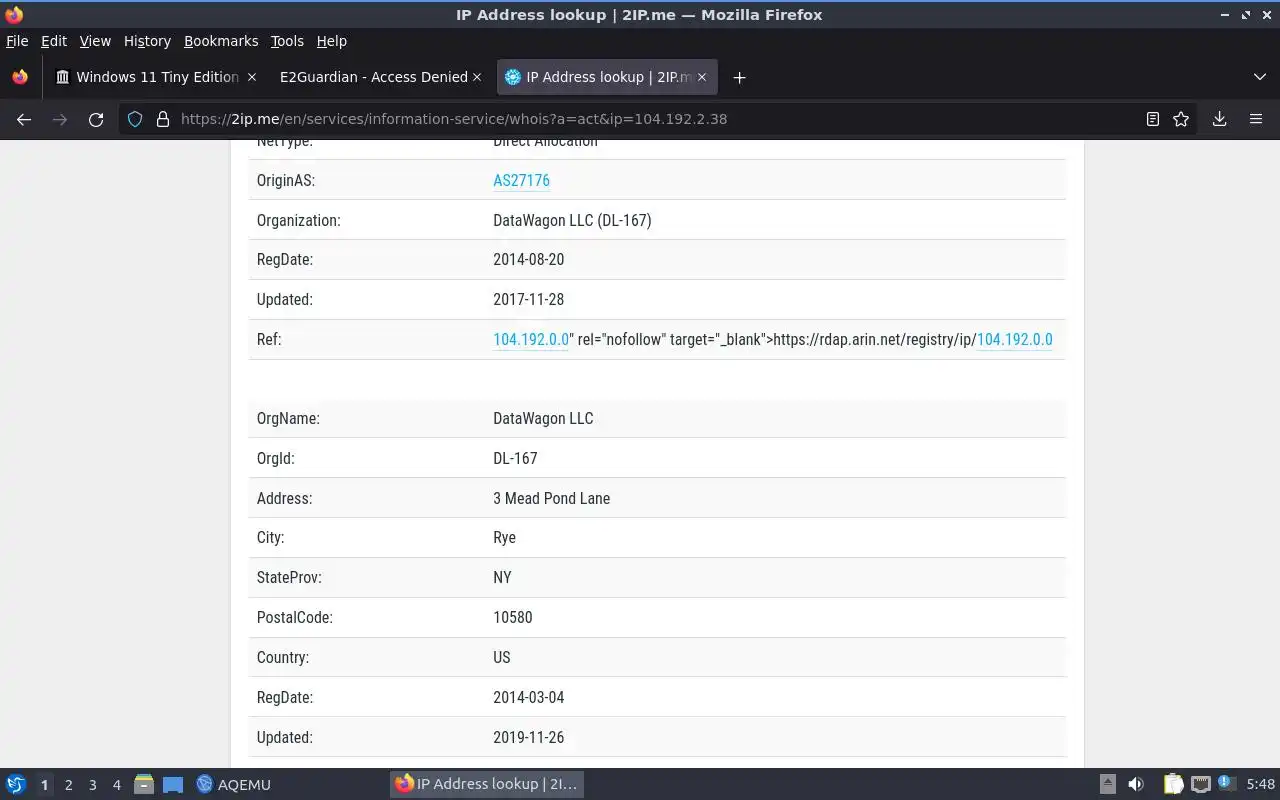The width and height of the screenshot is (1280, 800).
Task: Bookmark this page with the star icon
Action: point(1181,119)
